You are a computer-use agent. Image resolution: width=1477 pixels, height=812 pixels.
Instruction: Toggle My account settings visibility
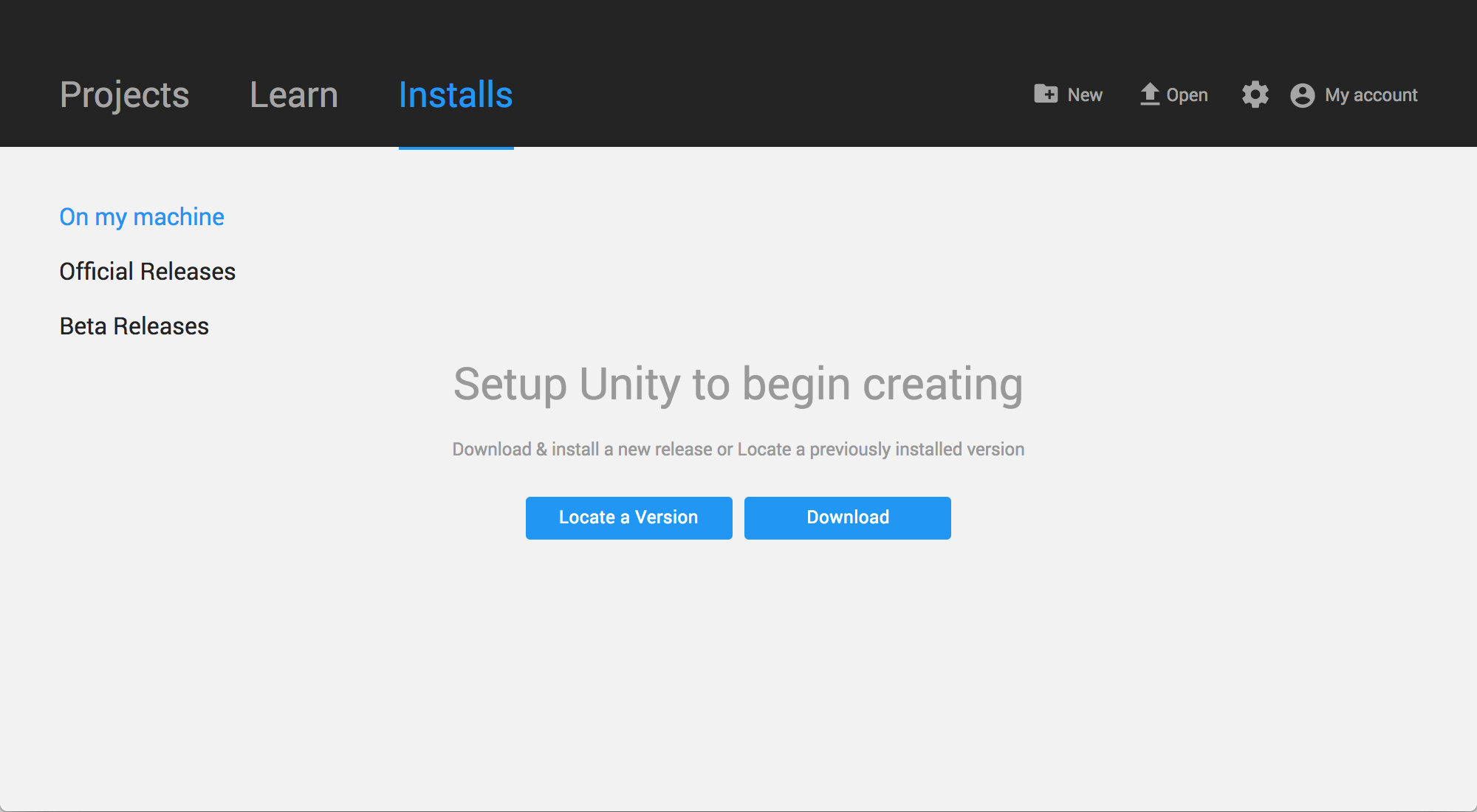click(x=1354, y=95)
